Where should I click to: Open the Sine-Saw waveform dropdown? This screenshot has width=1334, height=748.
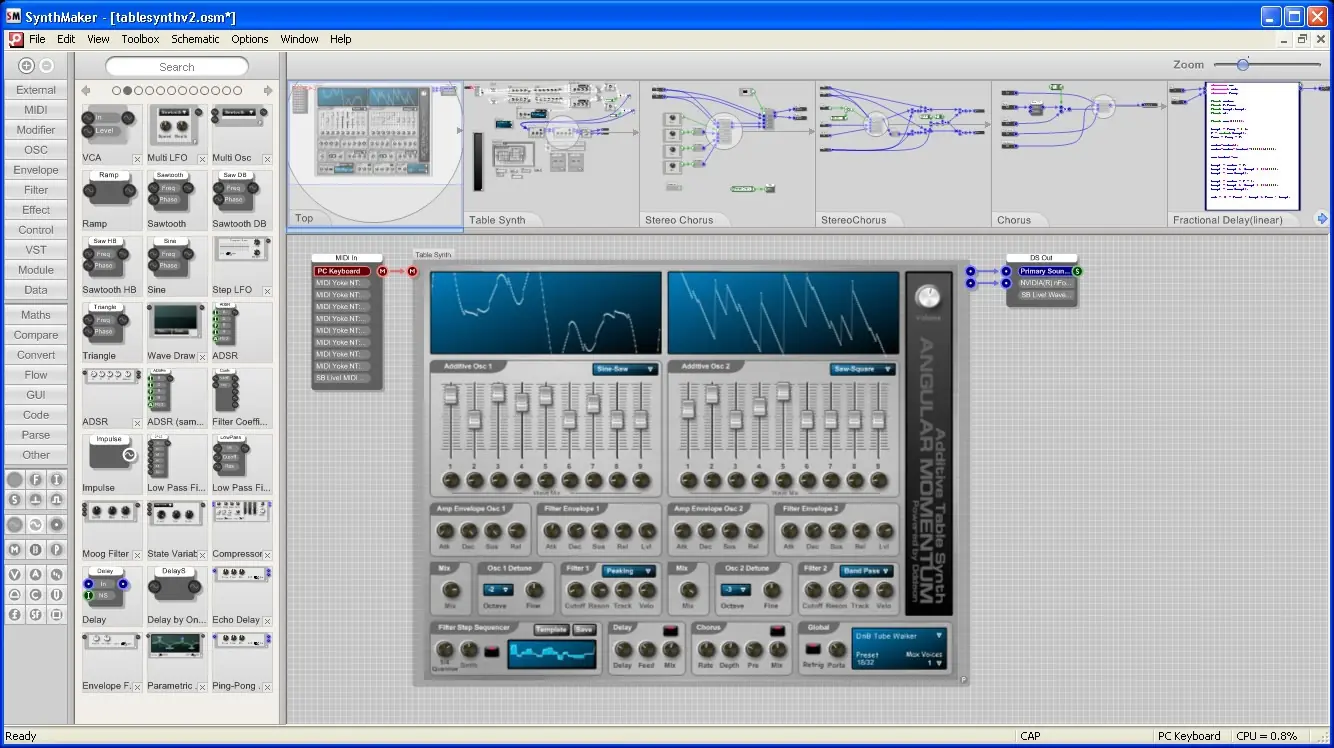tap(625, 369)
